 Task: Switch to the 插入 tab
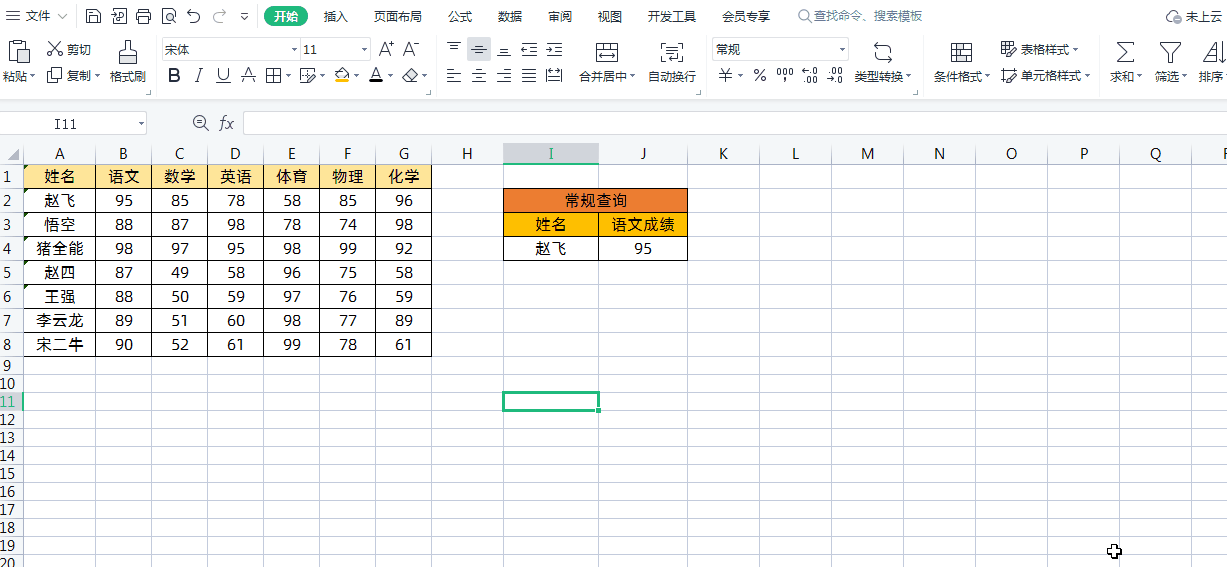[x=336, y=16]
